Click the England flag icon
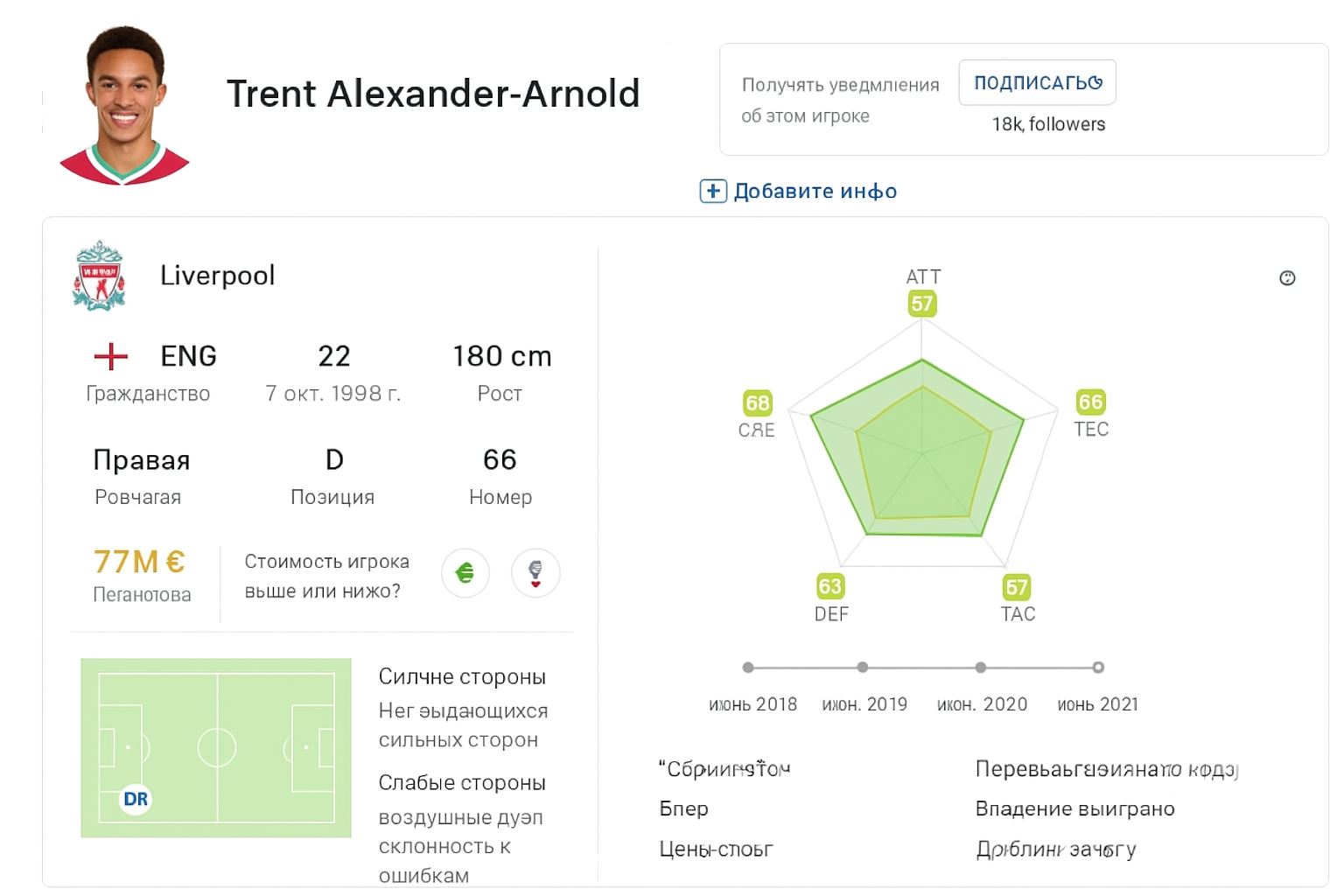The height and width of the screenshot is (896, 1344). pos(111,356)
